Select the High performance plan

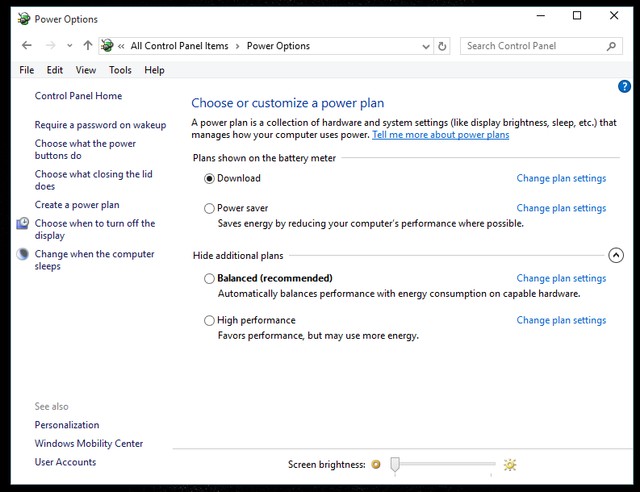(x=209, y=321)
